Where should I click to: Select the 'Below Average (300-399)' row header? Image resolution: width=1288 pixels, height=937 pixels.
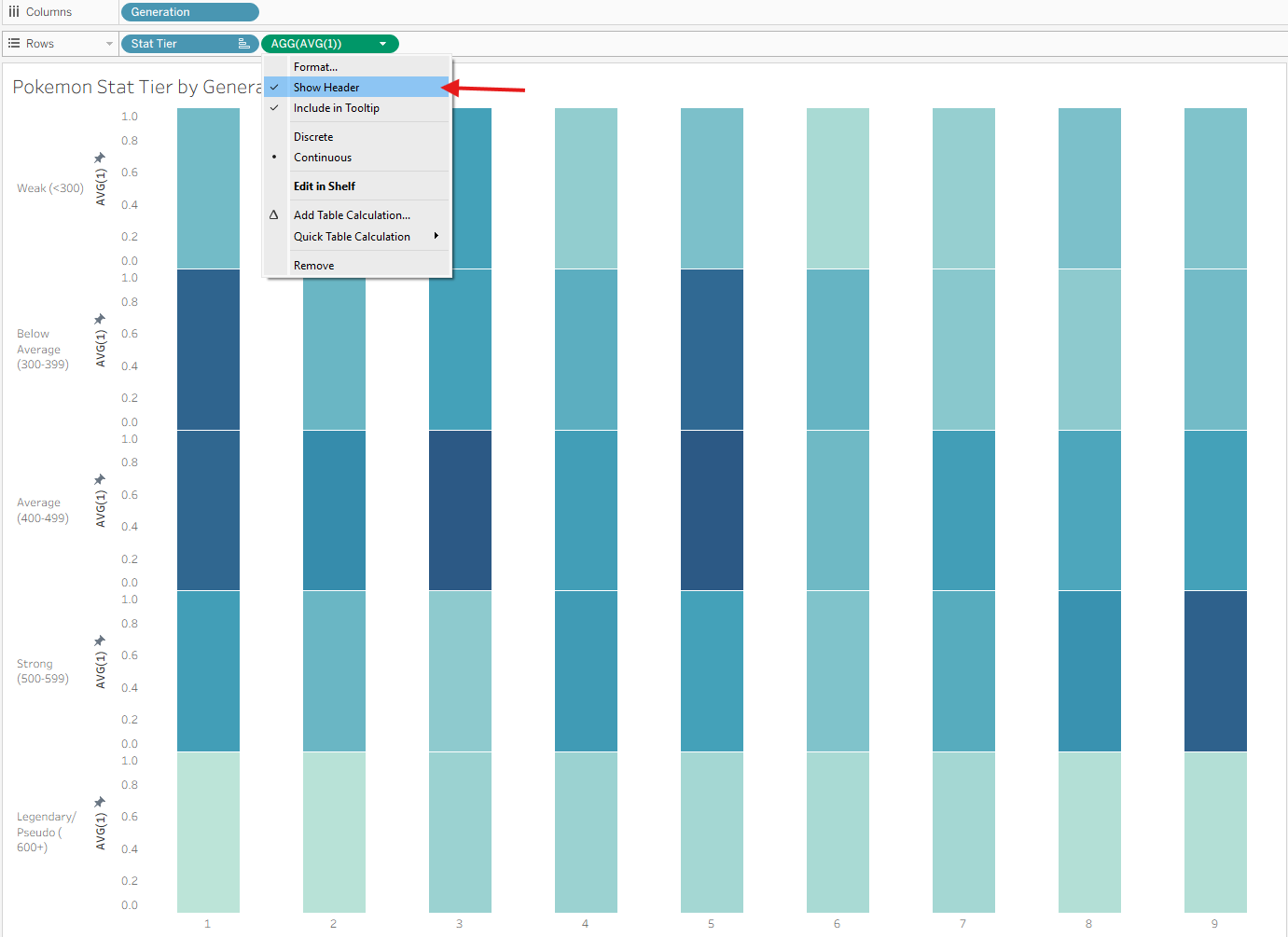tap(43, 349)
